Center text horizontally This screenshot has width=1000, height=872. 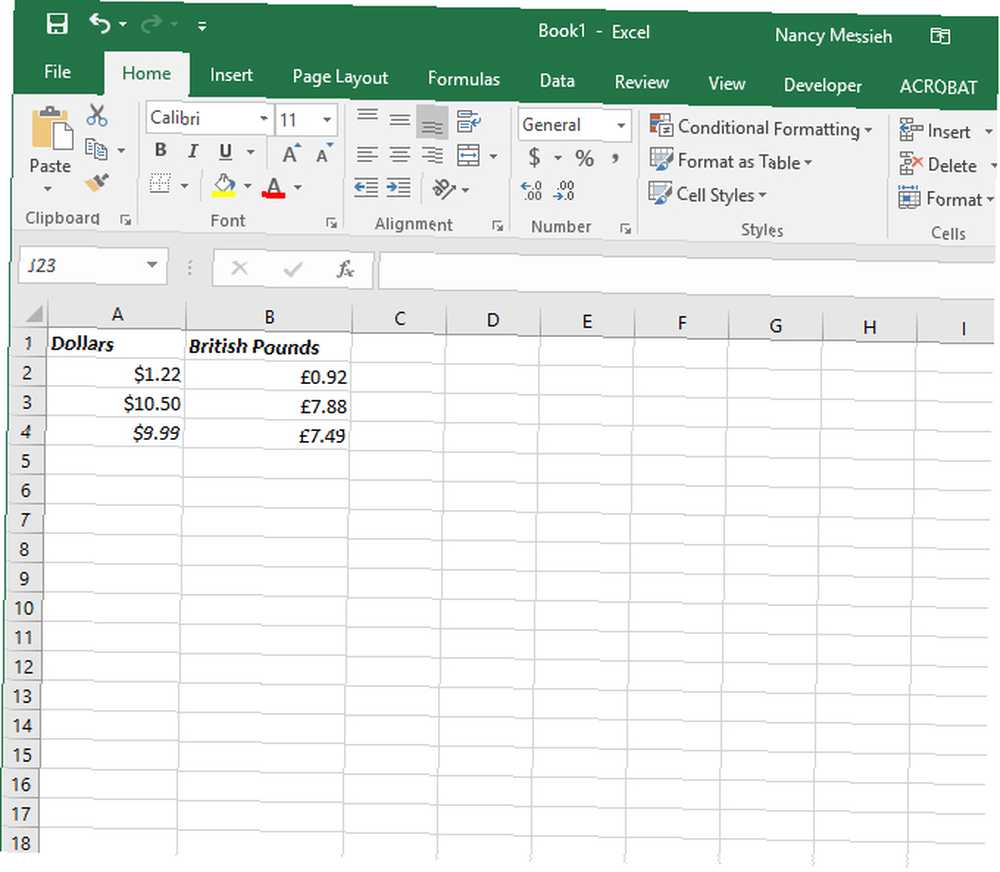point(400,154)
